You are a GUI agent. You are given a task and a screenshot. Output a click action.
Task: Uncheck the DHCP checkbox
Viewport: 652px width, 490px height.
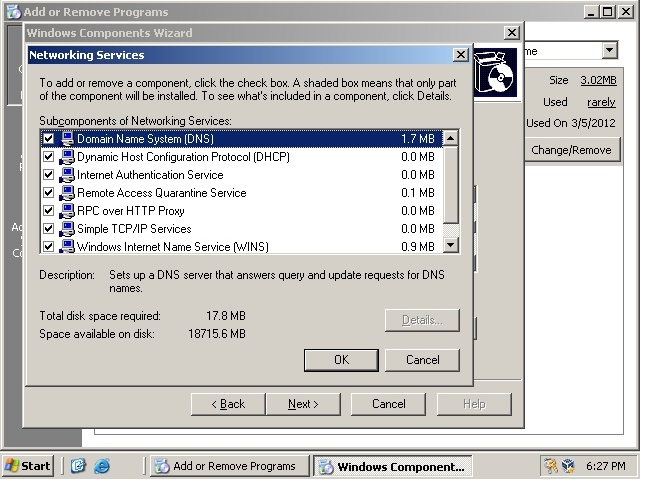coord(49,157)
